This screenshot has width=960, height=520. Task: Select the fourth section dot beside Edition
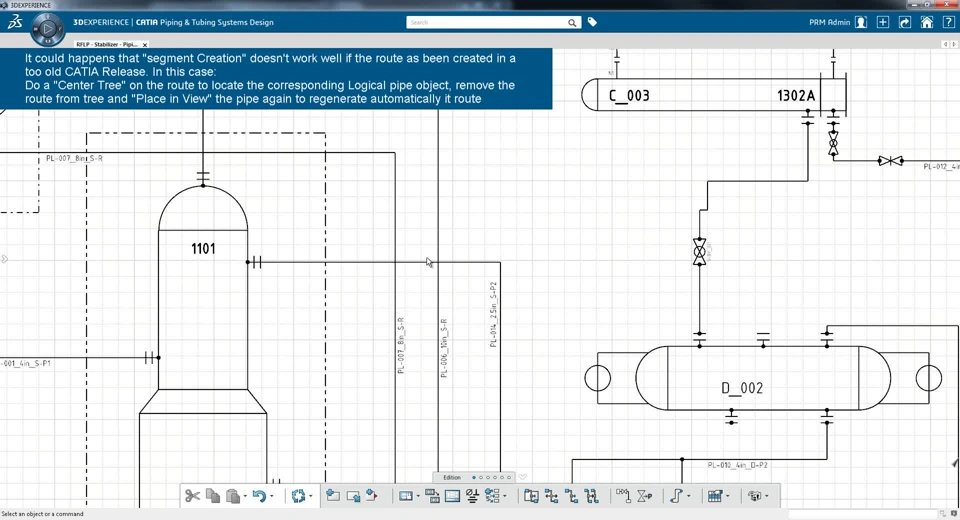pos(495,477)
